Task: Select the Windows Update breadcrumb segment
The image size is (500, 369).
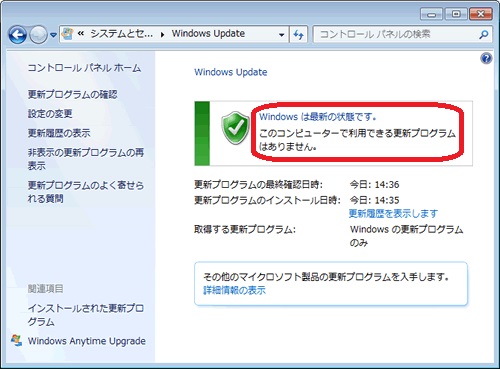Action: tap(208, 34)
